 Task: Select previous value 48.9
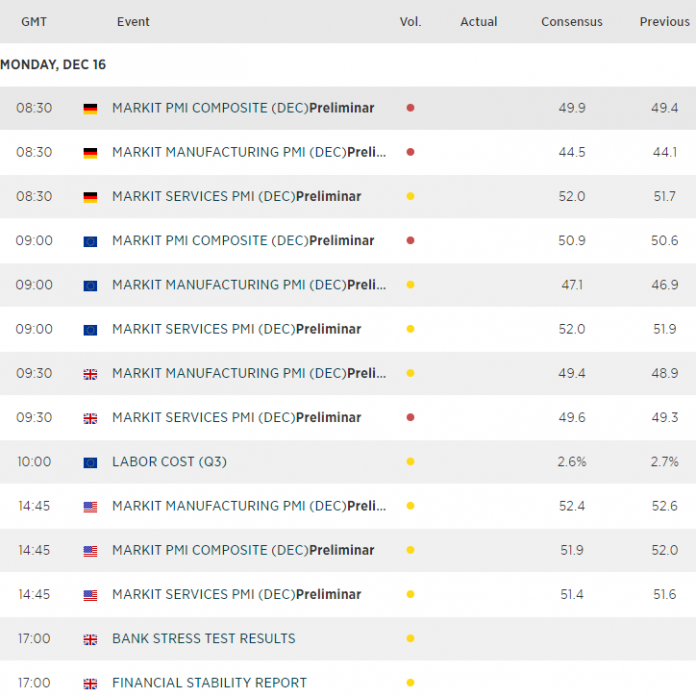click(664, 373)
